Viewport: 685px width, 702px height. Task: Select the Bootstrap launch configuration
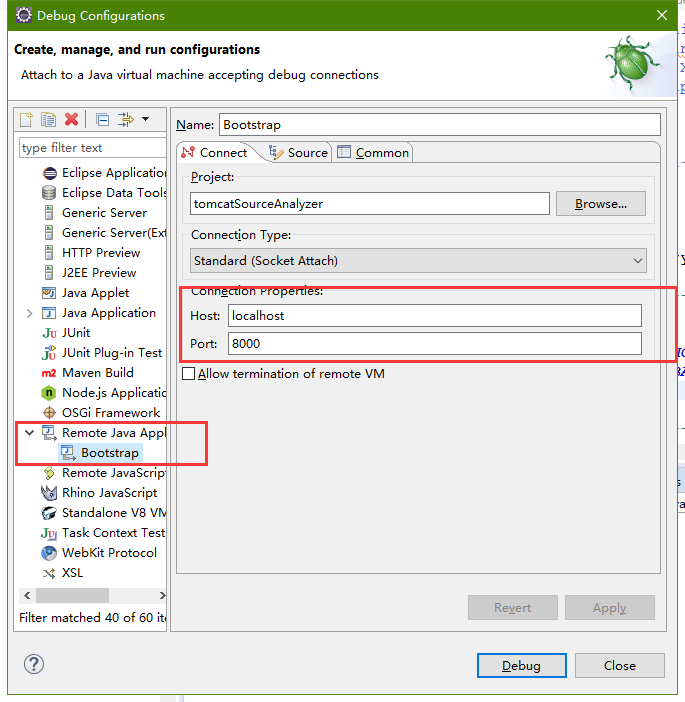coord(101,453)
